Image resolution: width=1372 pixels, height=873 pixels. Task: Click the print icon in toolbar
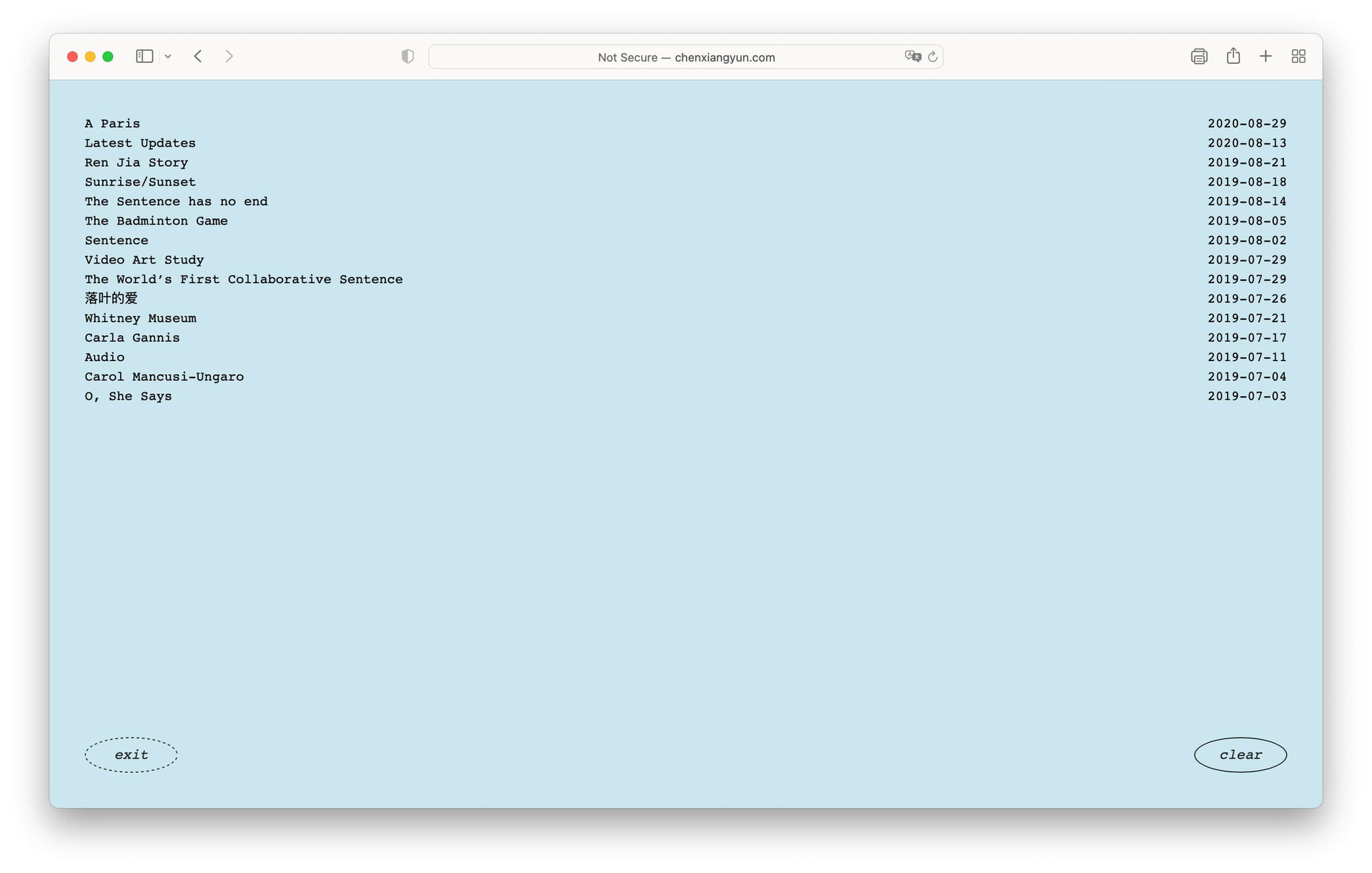(1198, 56)
